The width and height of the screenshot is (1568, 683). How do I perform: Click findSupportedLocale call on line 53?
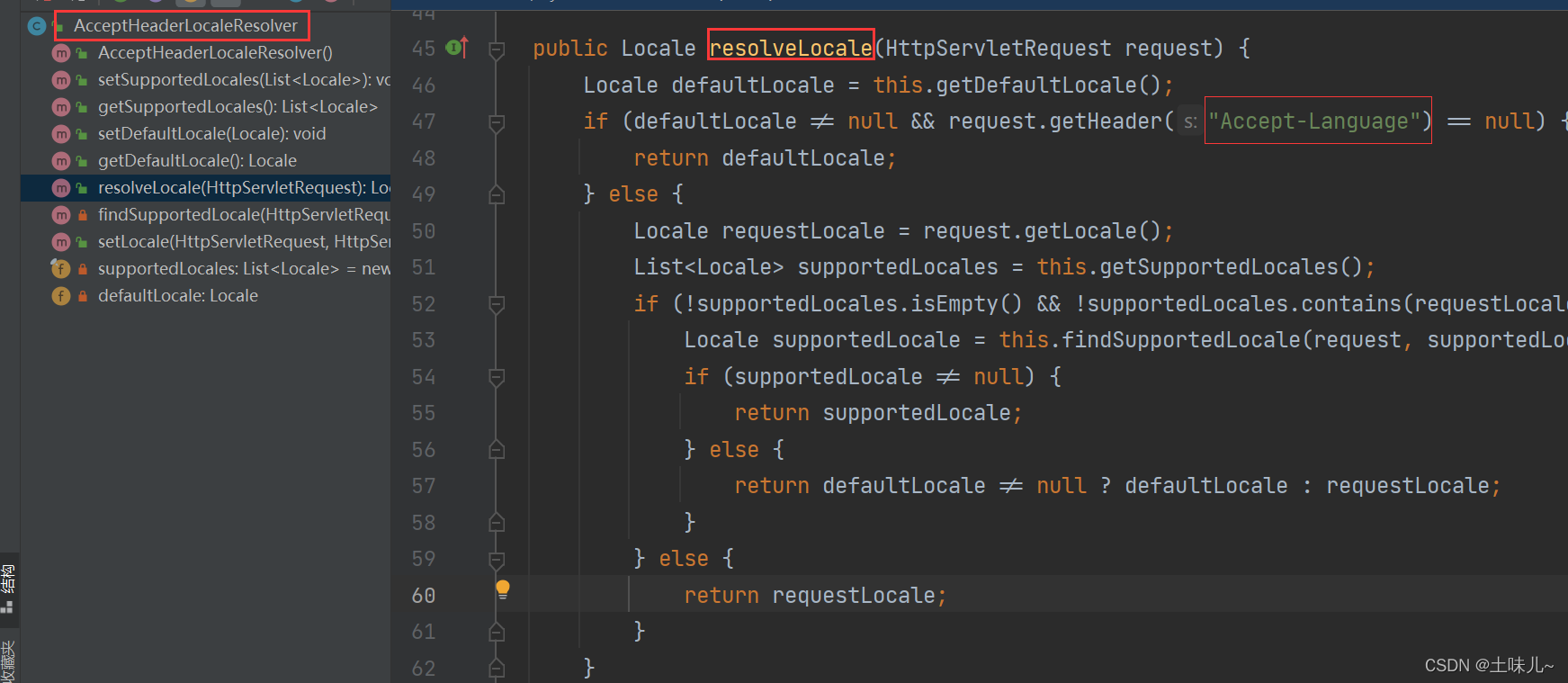click(x=1181, y=340)
